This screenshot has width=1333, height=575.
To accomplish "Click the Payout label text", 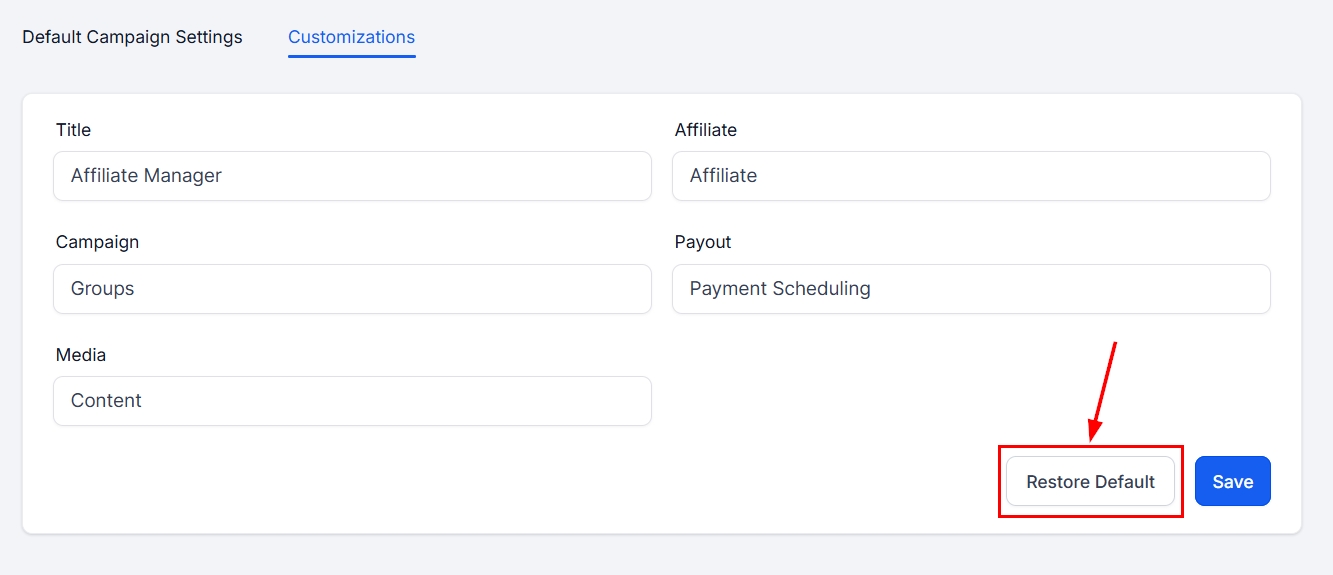I will [x=702, y=242].
